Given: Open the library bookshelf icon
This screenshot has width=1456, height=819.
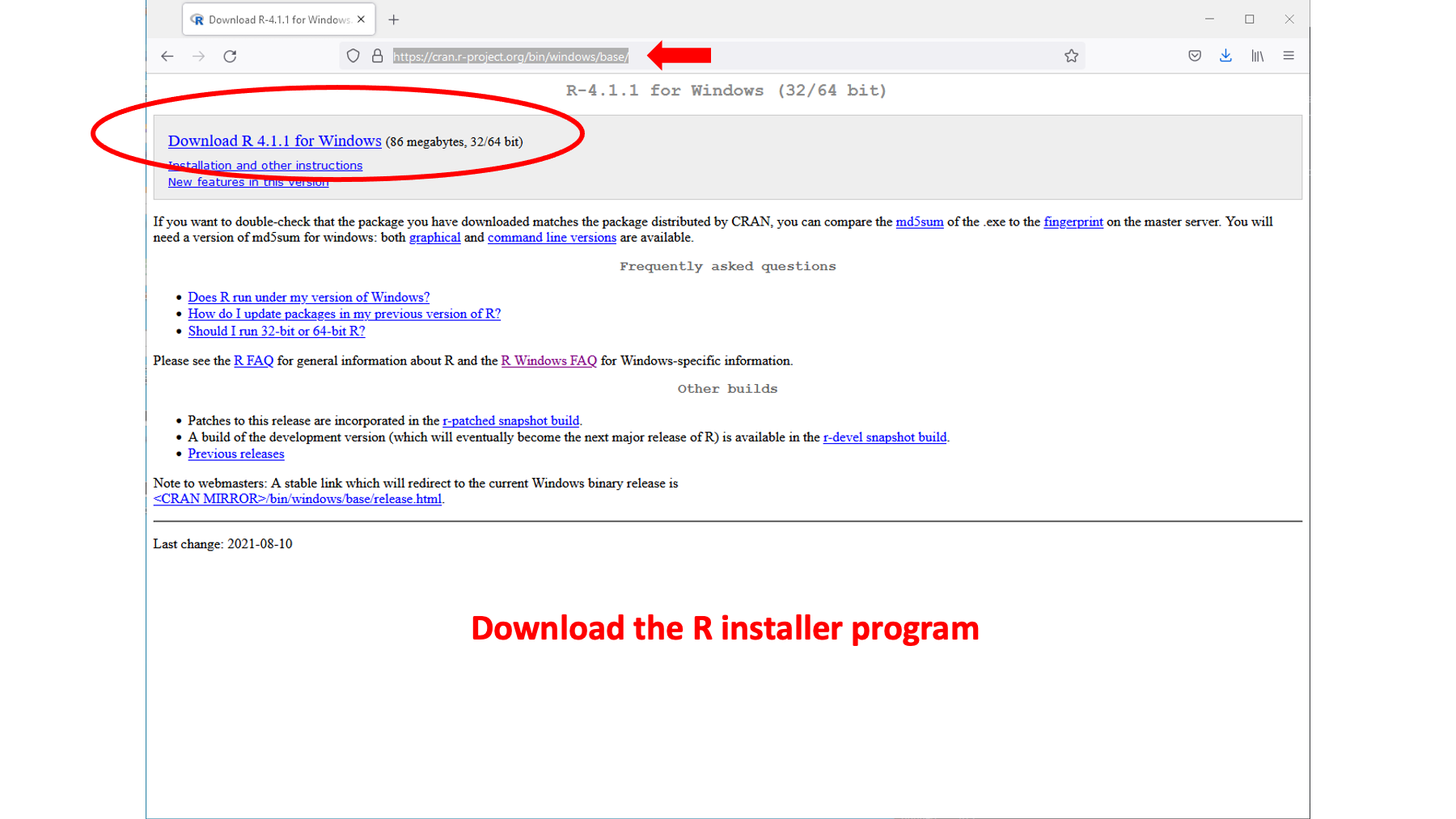Looking at the screenshot, I should click(x=1257, y=56).
